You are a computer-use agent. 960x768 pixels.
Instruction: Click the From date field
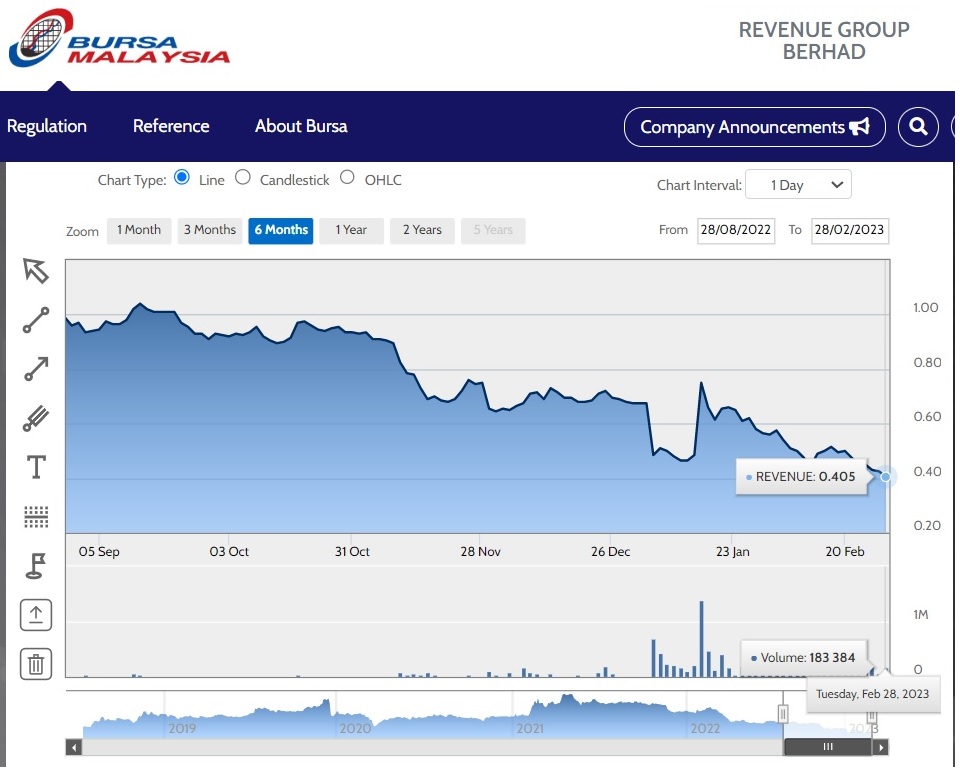click(736, 230)
